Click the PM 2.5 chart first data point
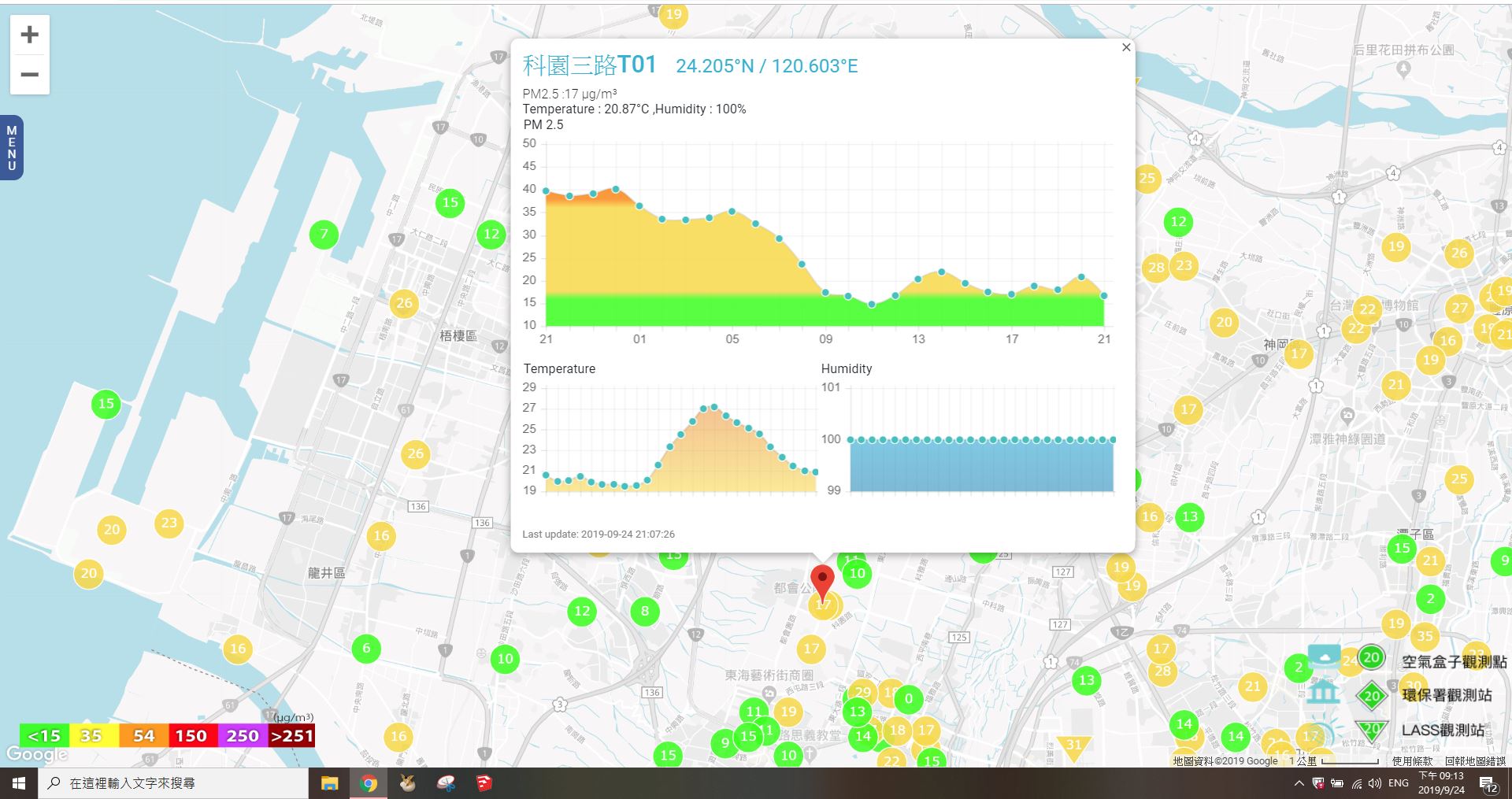This screenshot has width=1512, height=799. tap(546, 191)
